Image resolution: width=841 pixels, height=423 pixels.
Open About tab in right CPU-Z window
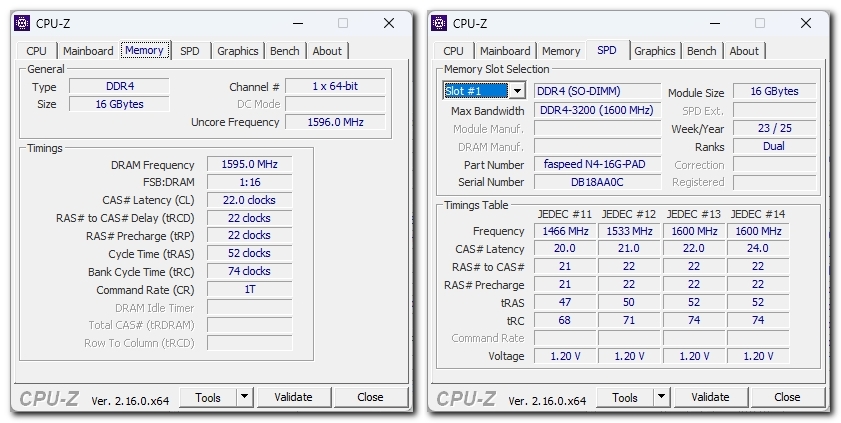744,51
